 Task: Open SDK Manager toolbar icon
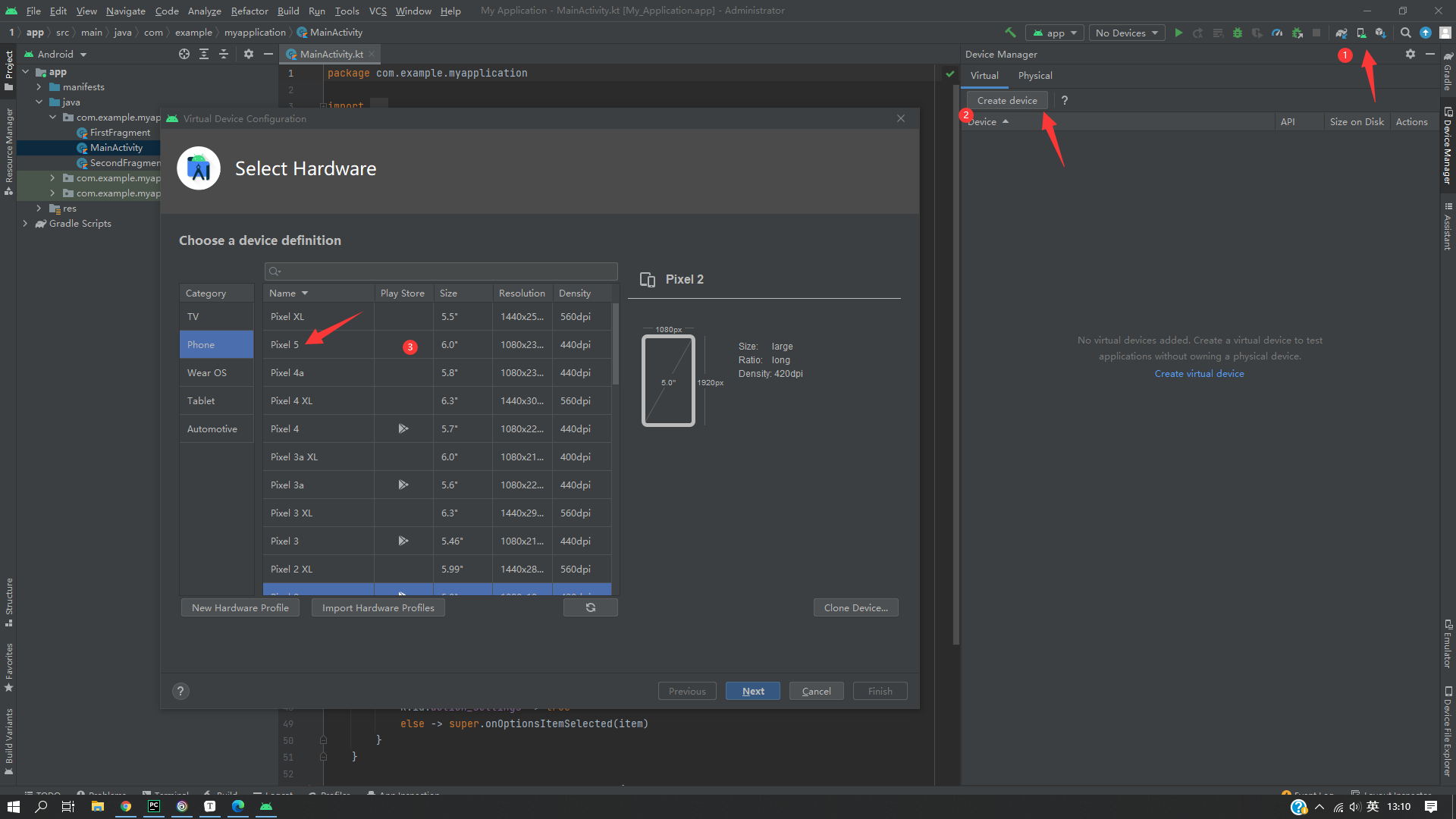[x=1380, y=33]
